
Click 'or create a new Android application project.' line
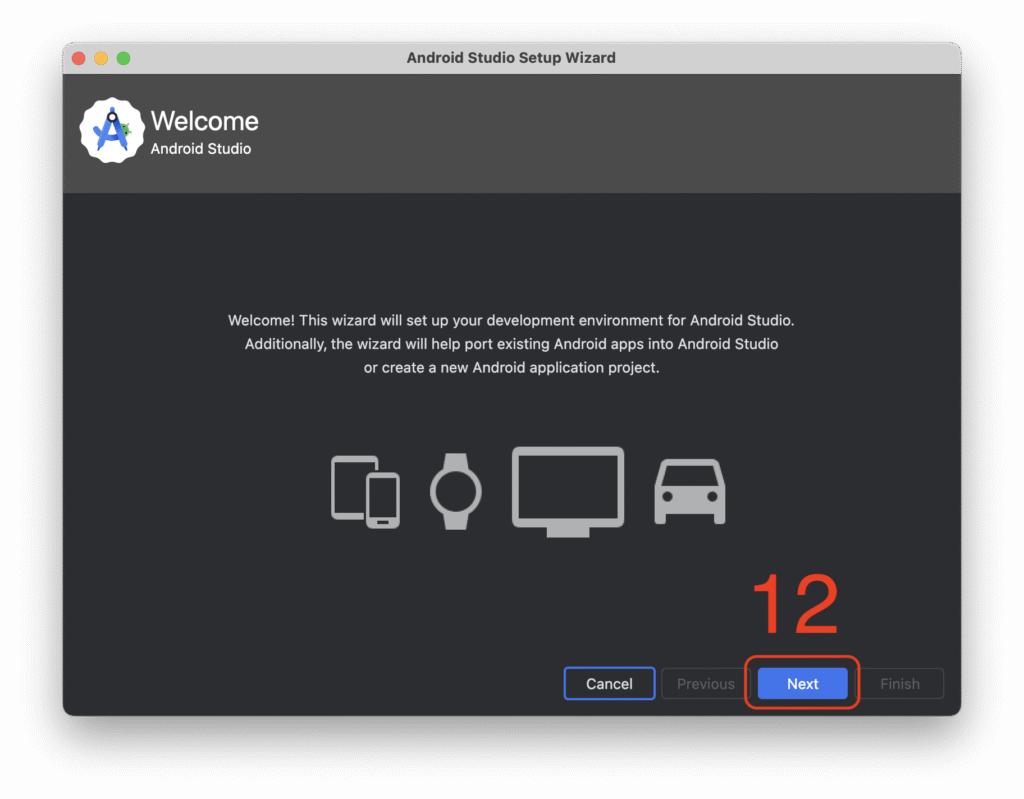coord(511,367)
